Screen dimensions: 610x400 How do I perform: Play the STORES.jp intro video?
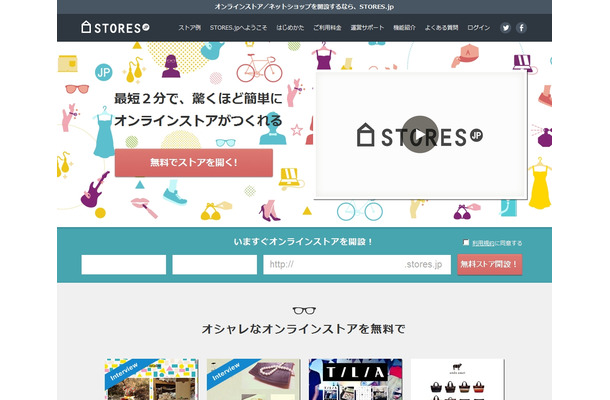click(x=420, y=135)
